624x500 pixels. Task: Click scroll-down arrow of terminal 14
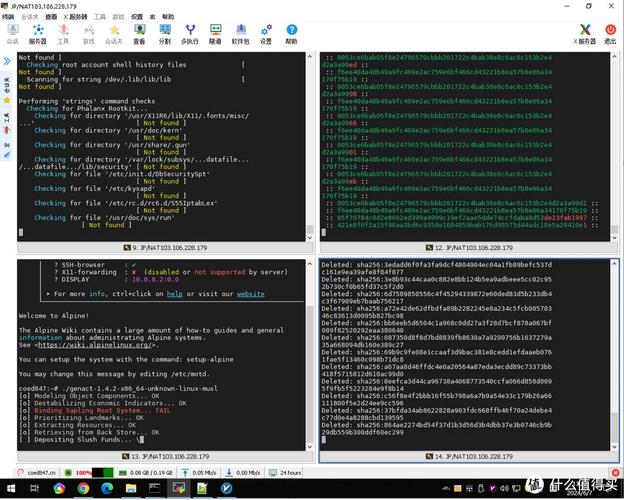click(x=614, y=447)
